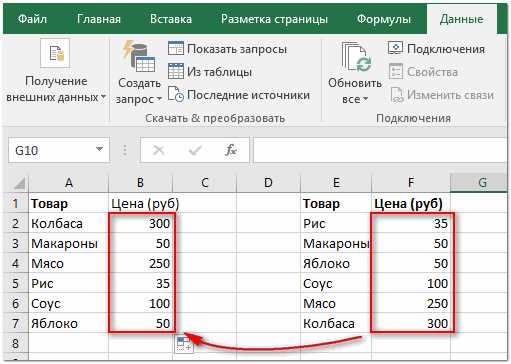This screenshot has height=364, width=511.
Task: Switch to Разметка страницы tab
Action: coord(274,19)
